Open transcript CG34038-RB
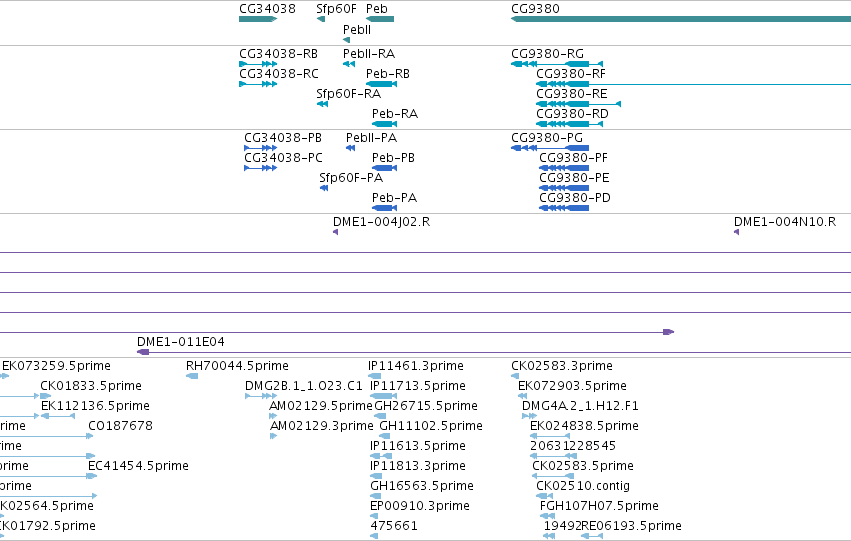 pyautogui.click(x=258, y=64)
